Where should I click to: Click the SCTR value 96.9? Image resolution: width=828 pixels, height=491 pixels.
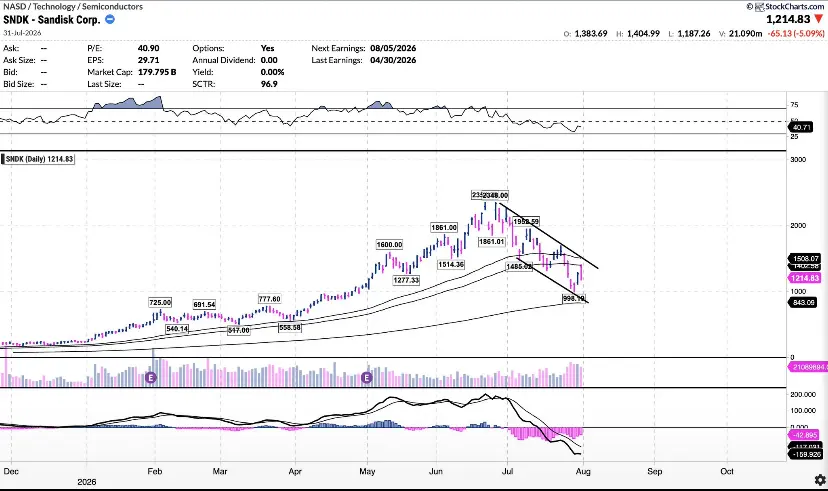pos(269,84)
